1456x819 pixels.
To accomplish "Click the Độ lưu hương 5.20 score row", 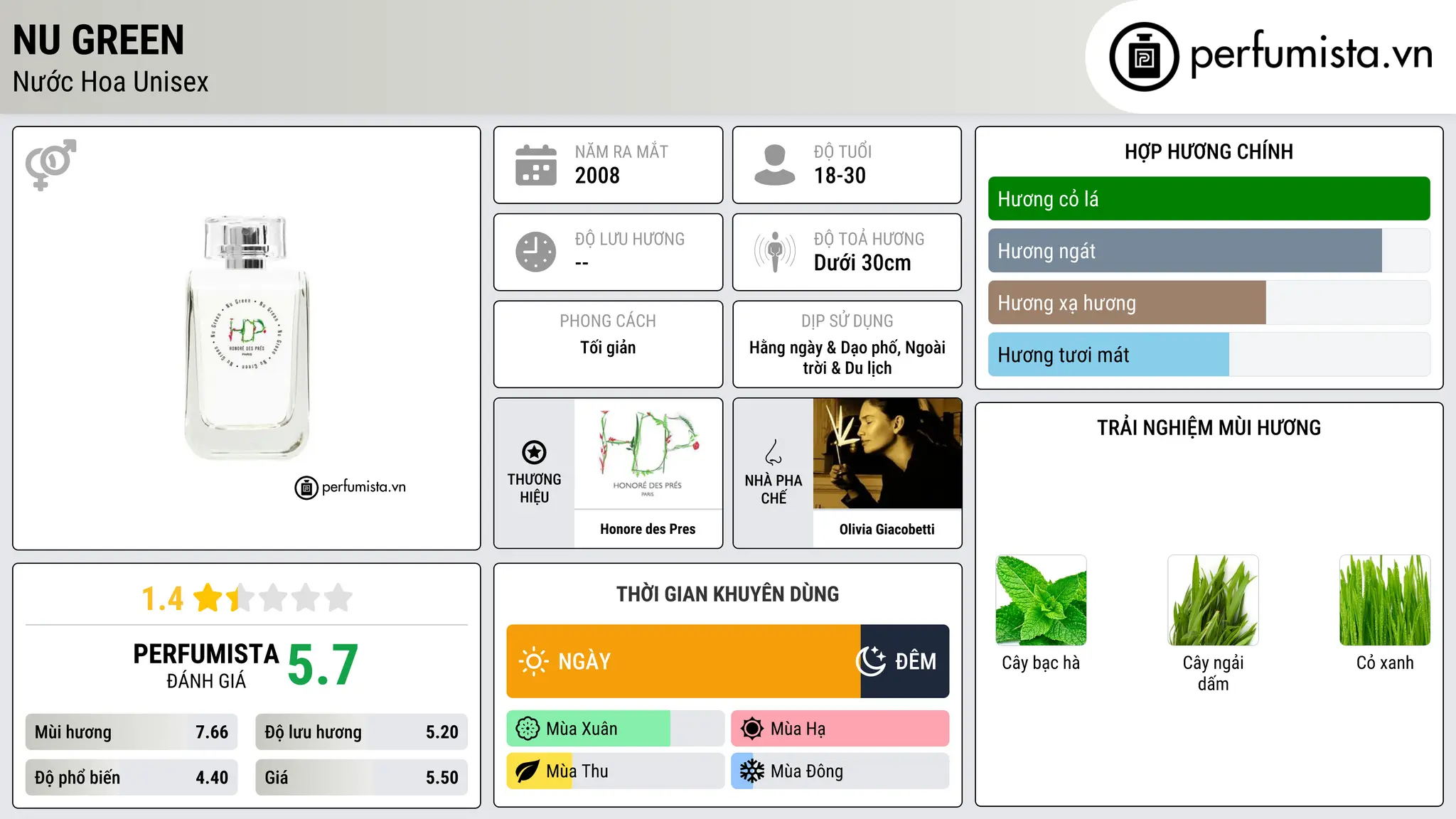I will [362, 732].
